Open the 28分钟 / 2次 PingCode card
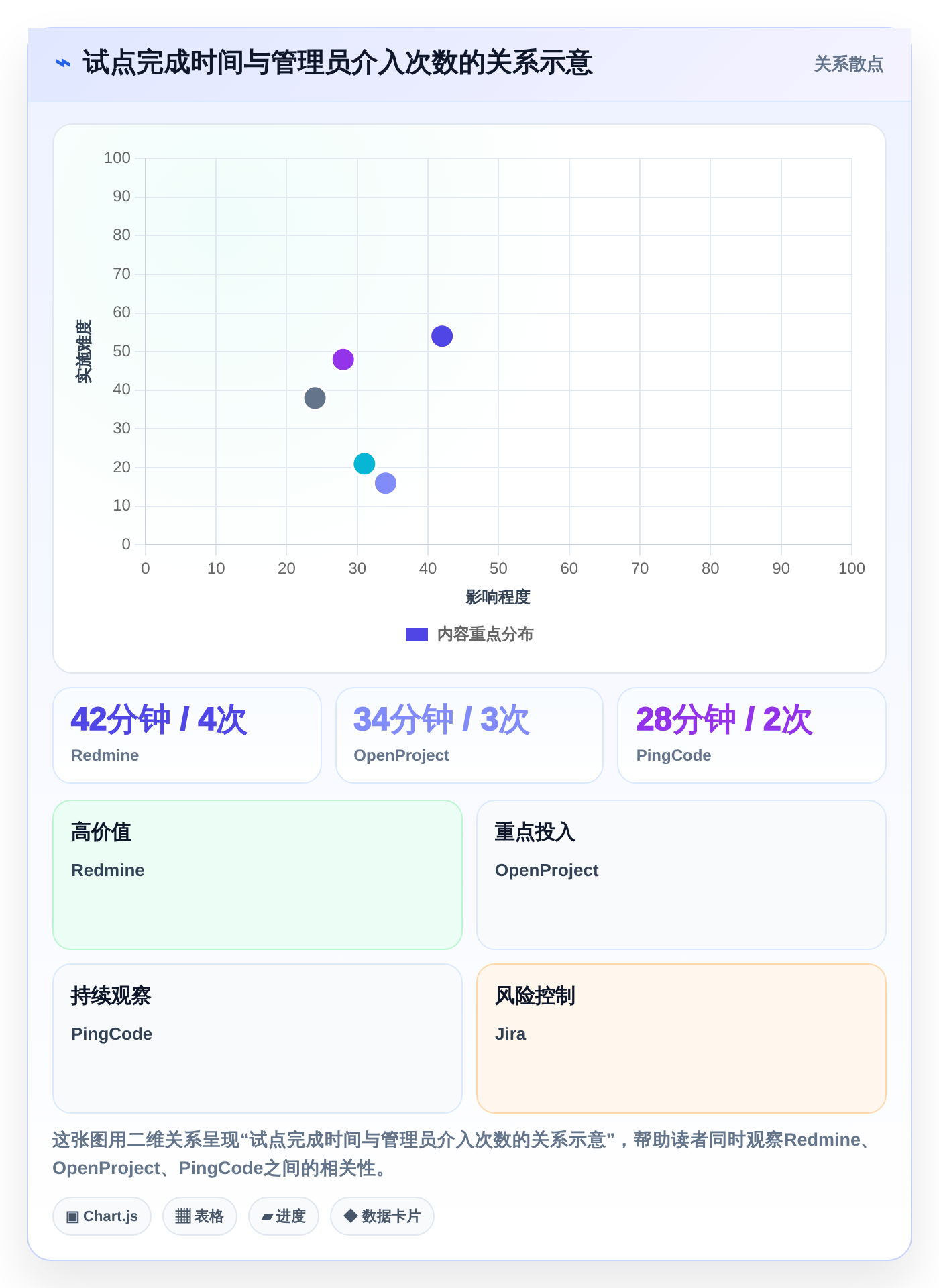The width and height of the screenshot is (939, 1288). point(752,735)
